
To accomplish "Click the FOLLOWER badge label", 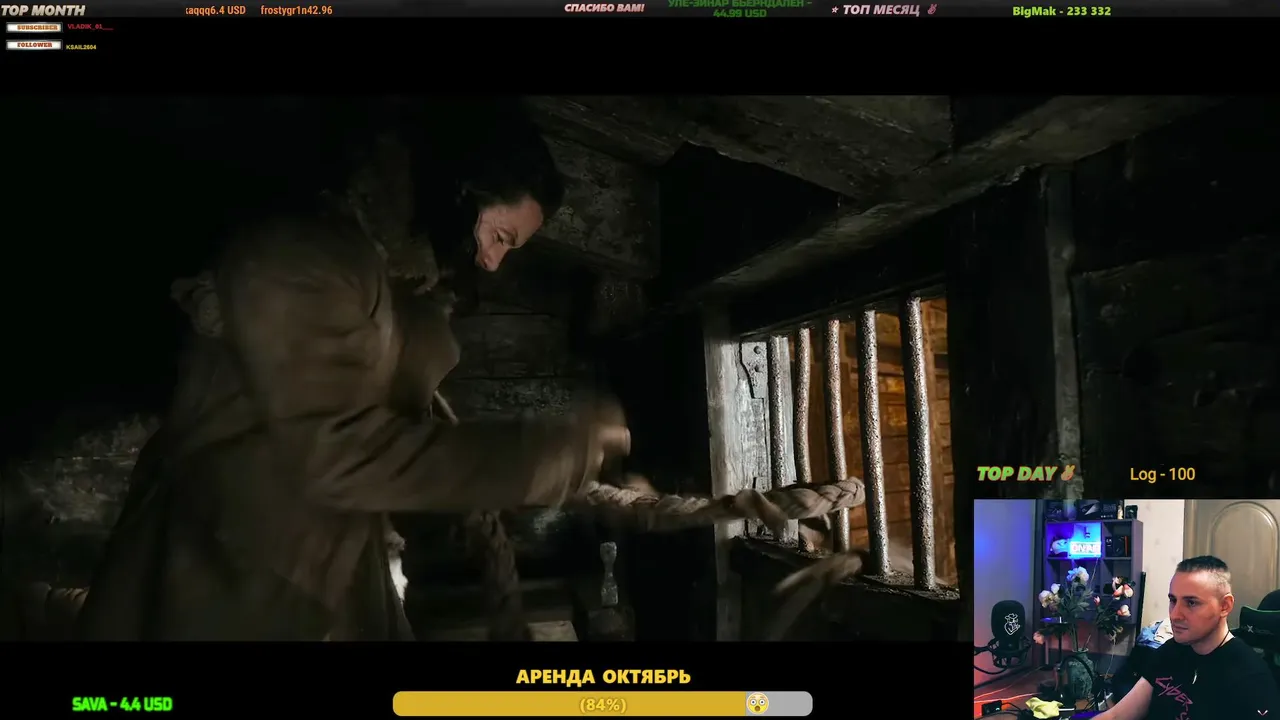I will [34, 45].
